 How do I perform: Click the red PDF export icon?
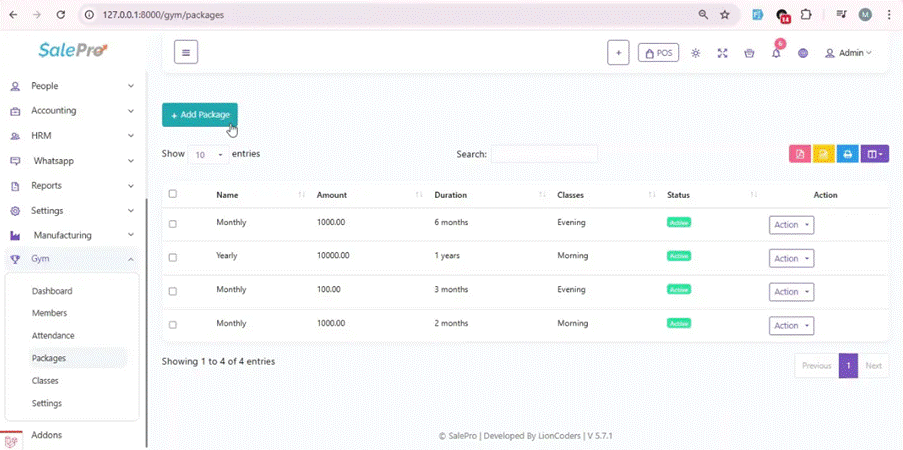[x=799, y=154]
